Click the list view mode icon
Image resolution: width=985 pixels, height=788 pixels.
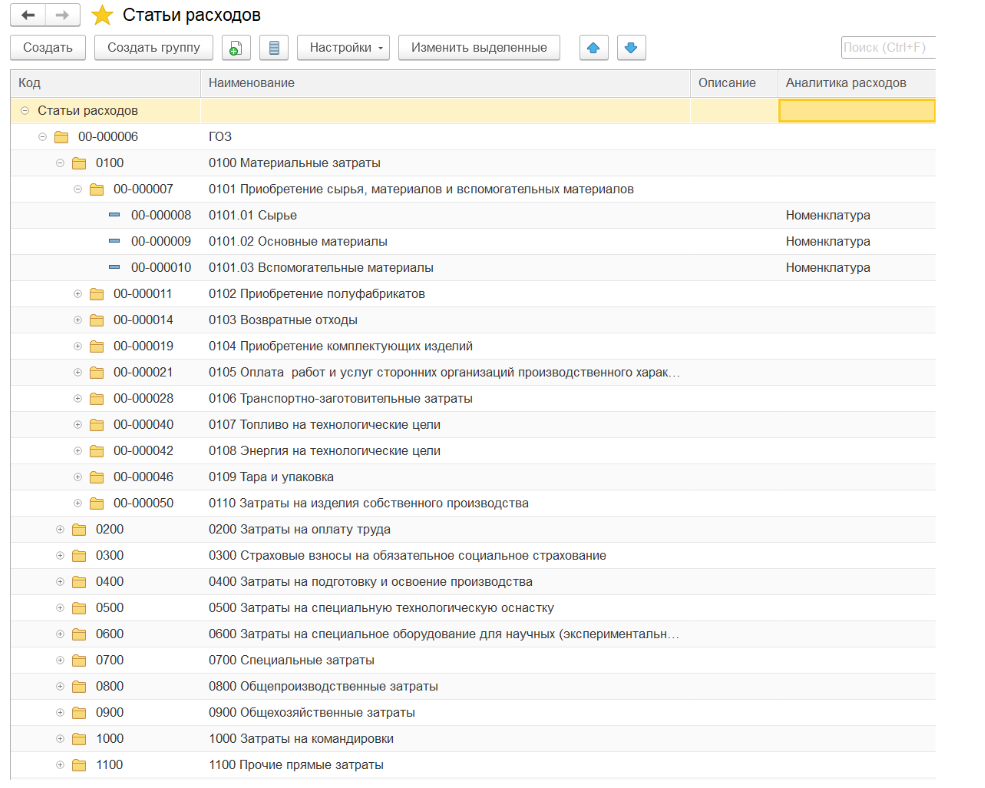click(x=274, y=48)
